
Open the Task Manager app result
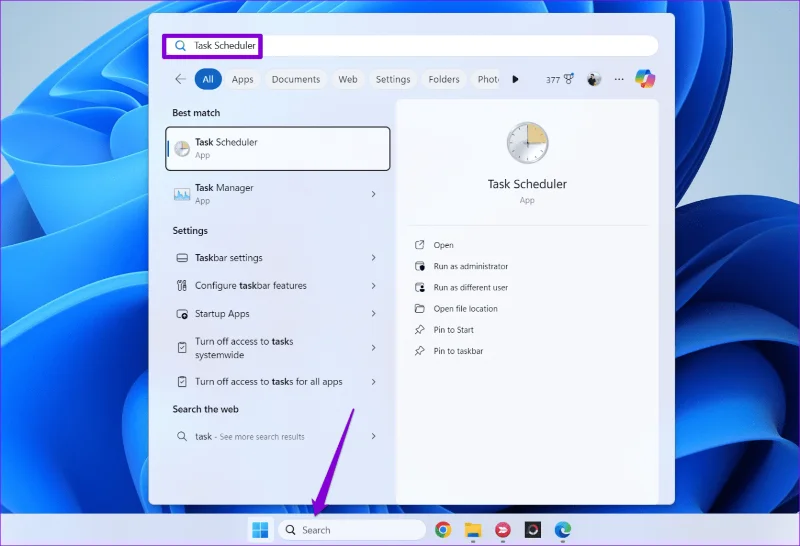(278, 194)
